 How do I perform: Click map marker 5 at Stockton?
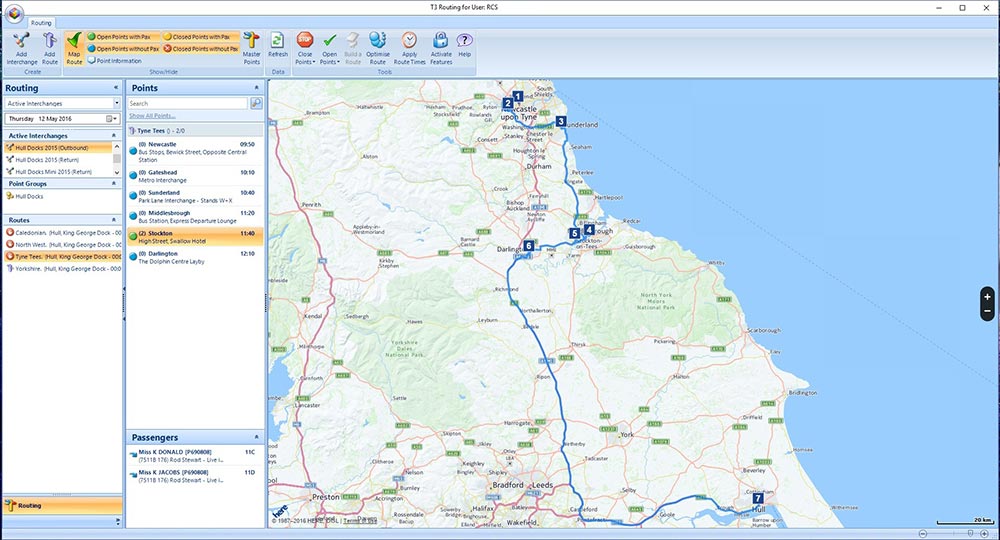[x=575, y=233]
